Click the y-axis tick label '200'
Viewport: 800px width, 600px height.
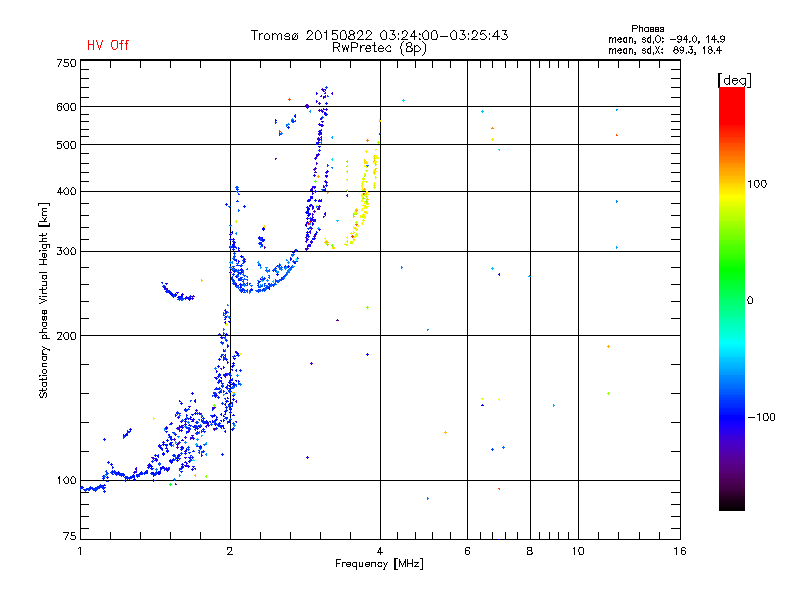[x=66, y=336]
